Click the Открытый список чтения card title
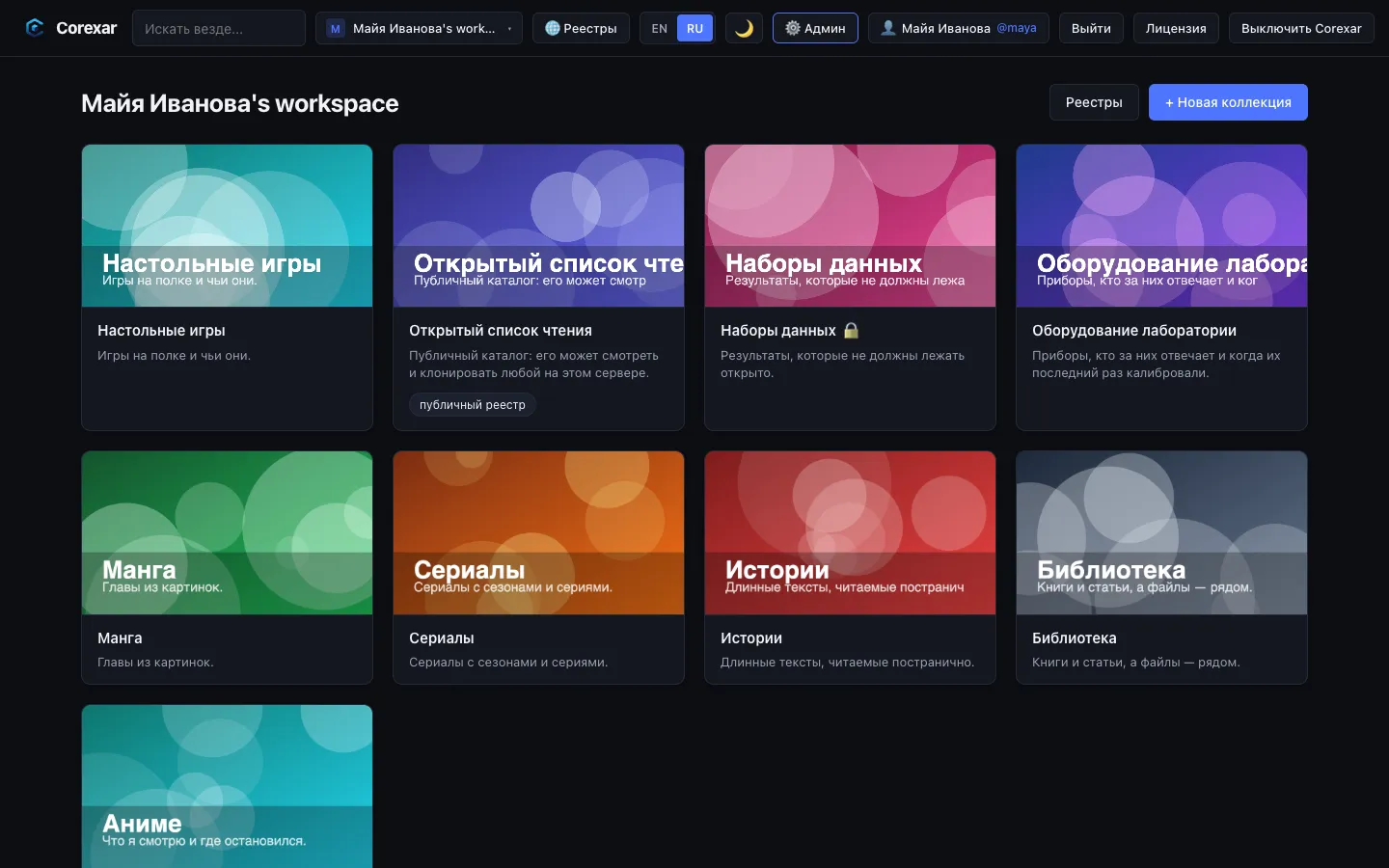This screenshot has height=868, width=1389. pyautogui.click(x=501, y=330)
